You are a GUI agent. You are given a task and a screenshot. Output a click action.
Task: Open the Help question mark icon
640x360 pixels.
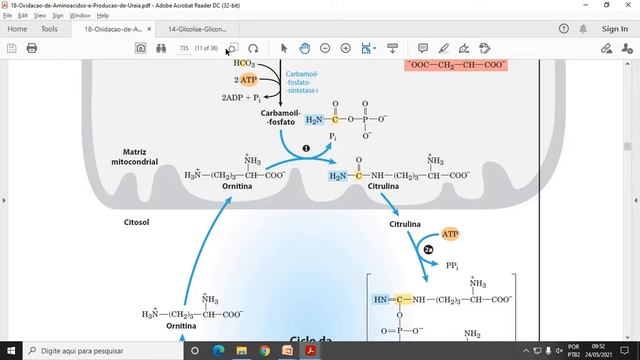[x=564, y=29]
